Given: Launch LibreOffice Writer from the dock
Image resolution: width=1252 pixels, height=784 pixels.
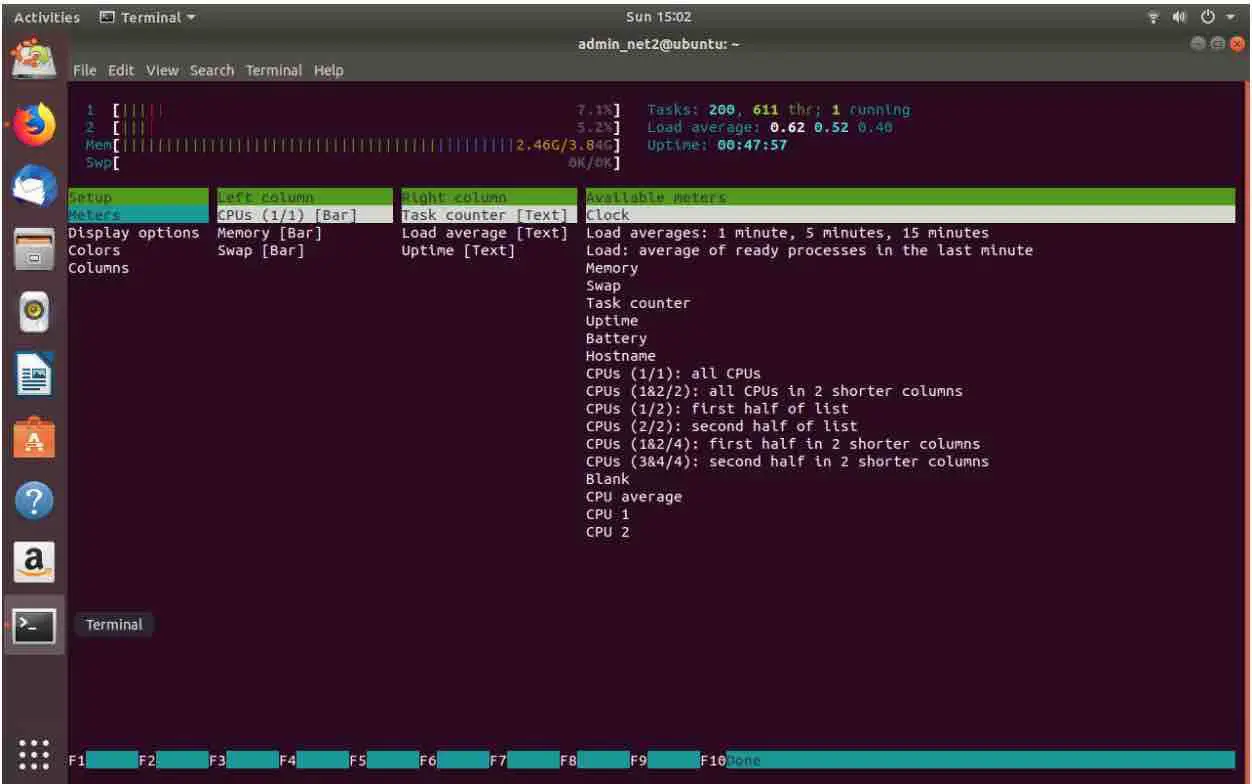Looking at the screenshot, I should click(x=34, y=373).
